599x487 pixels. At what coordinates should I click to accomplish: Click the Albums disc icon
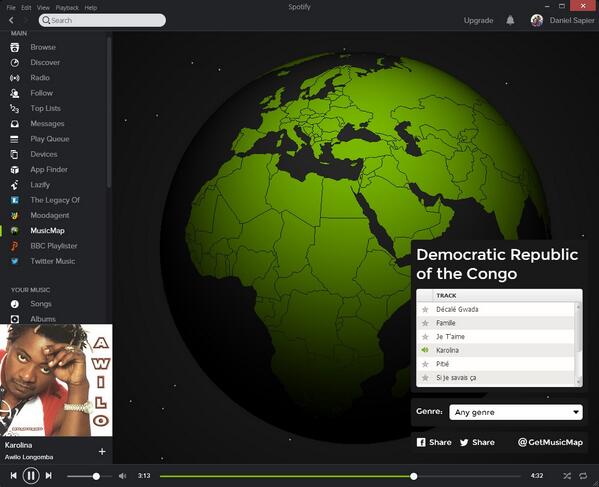[x=15, y=319]
